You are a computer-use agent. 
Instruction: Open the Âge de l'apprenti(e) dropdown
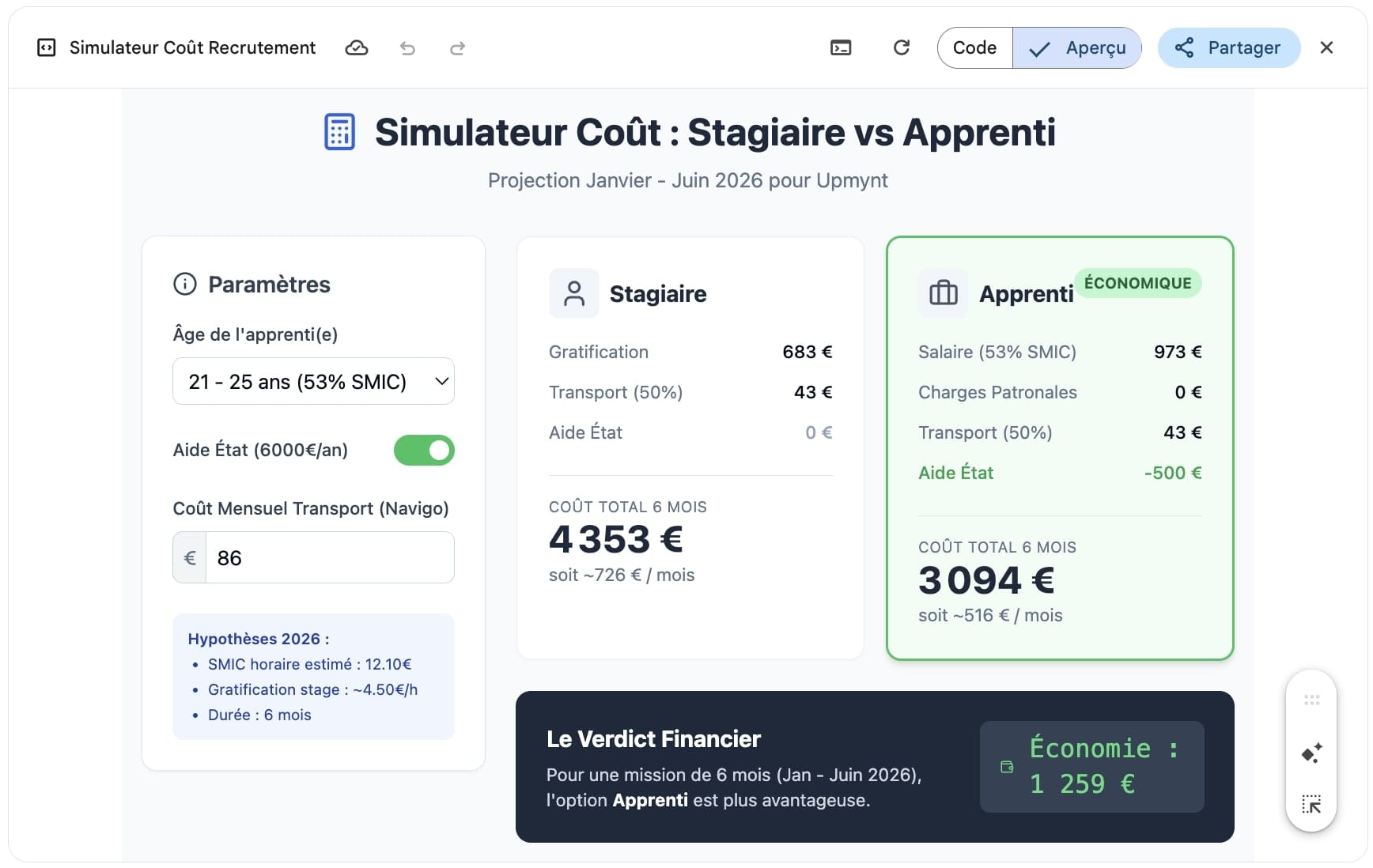tap(313, 381)
